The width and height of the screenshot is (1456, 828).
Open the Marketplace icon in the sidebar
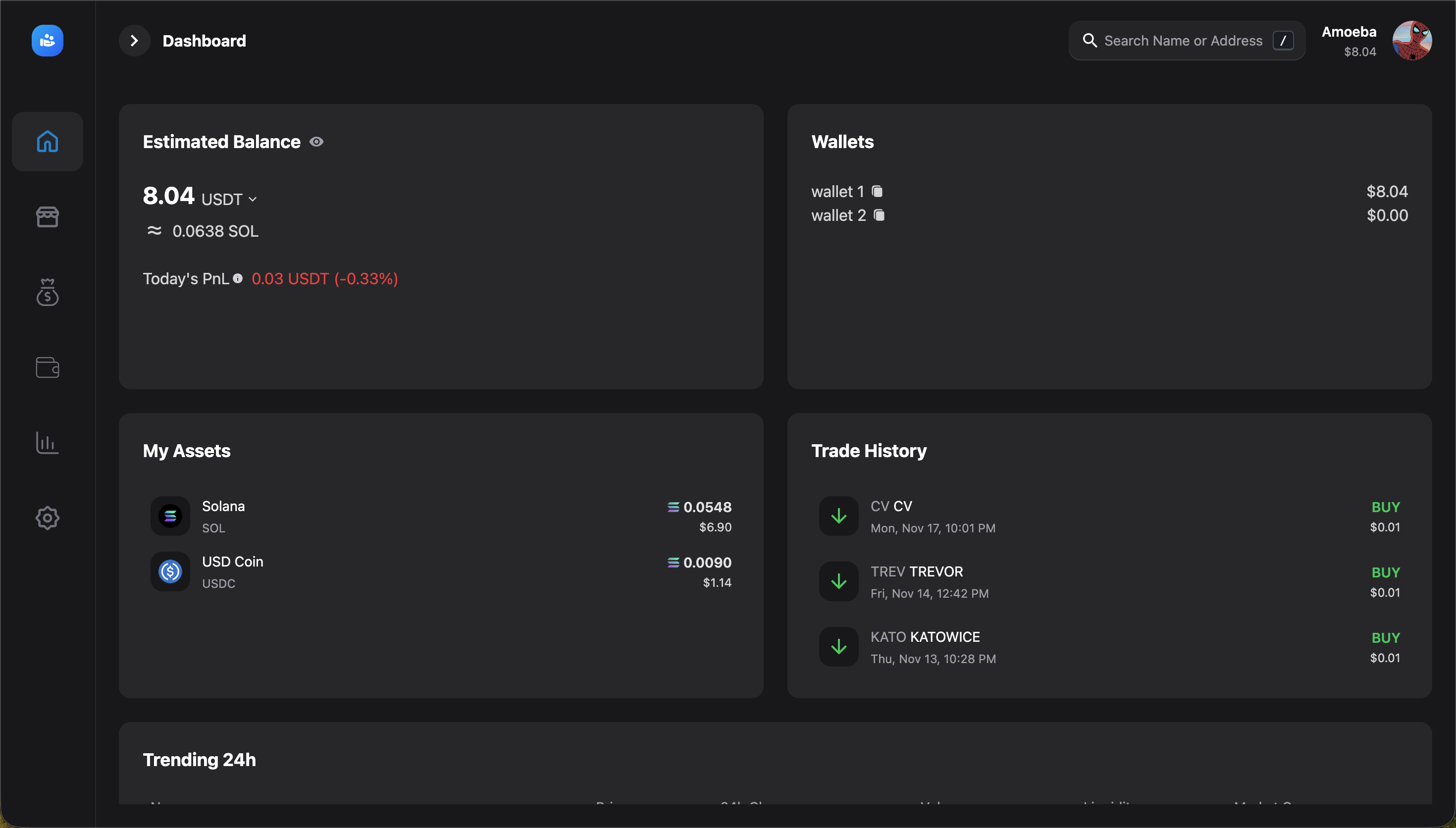[x=47, y=217]
